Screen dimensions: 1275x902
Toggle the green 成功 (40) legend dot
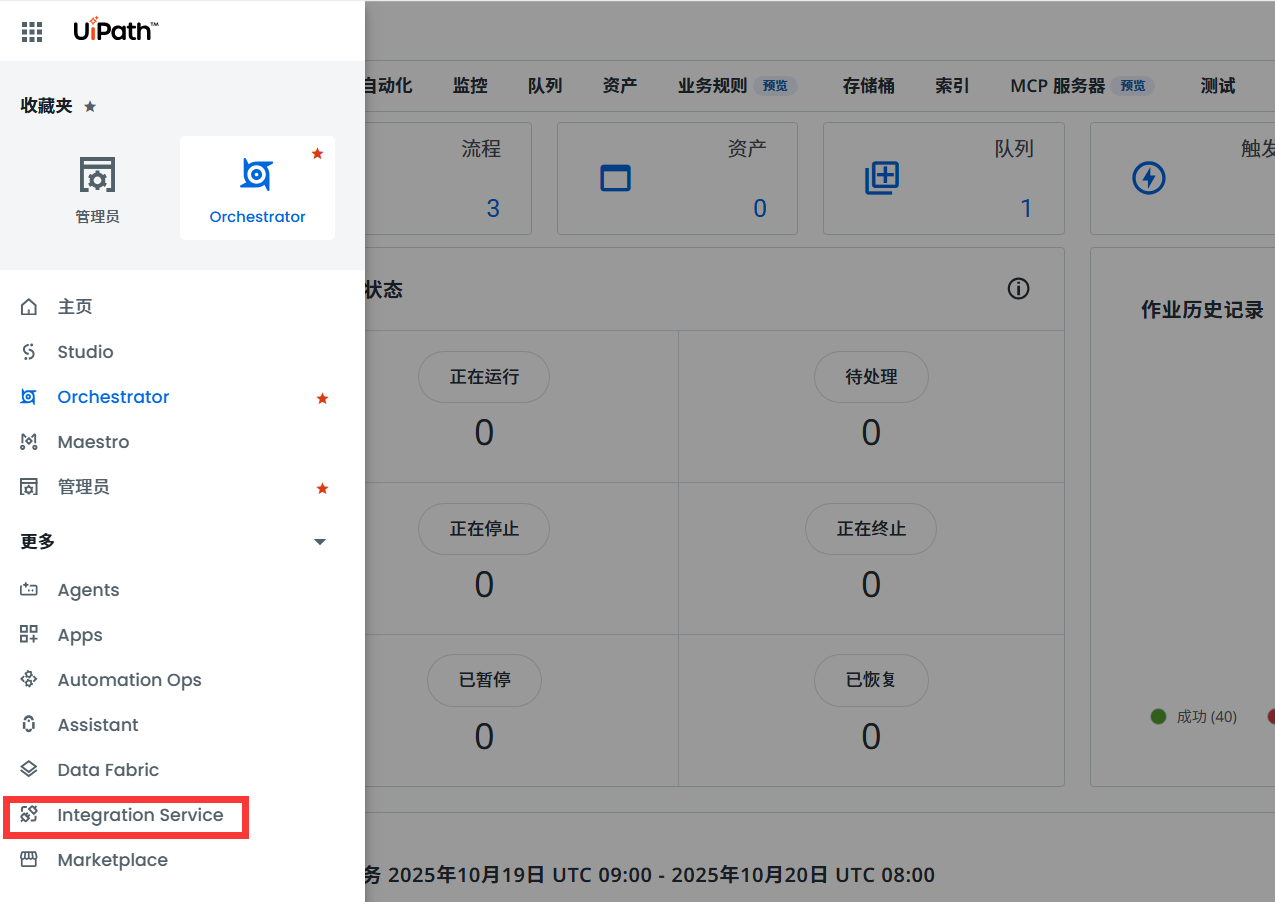1159,716
